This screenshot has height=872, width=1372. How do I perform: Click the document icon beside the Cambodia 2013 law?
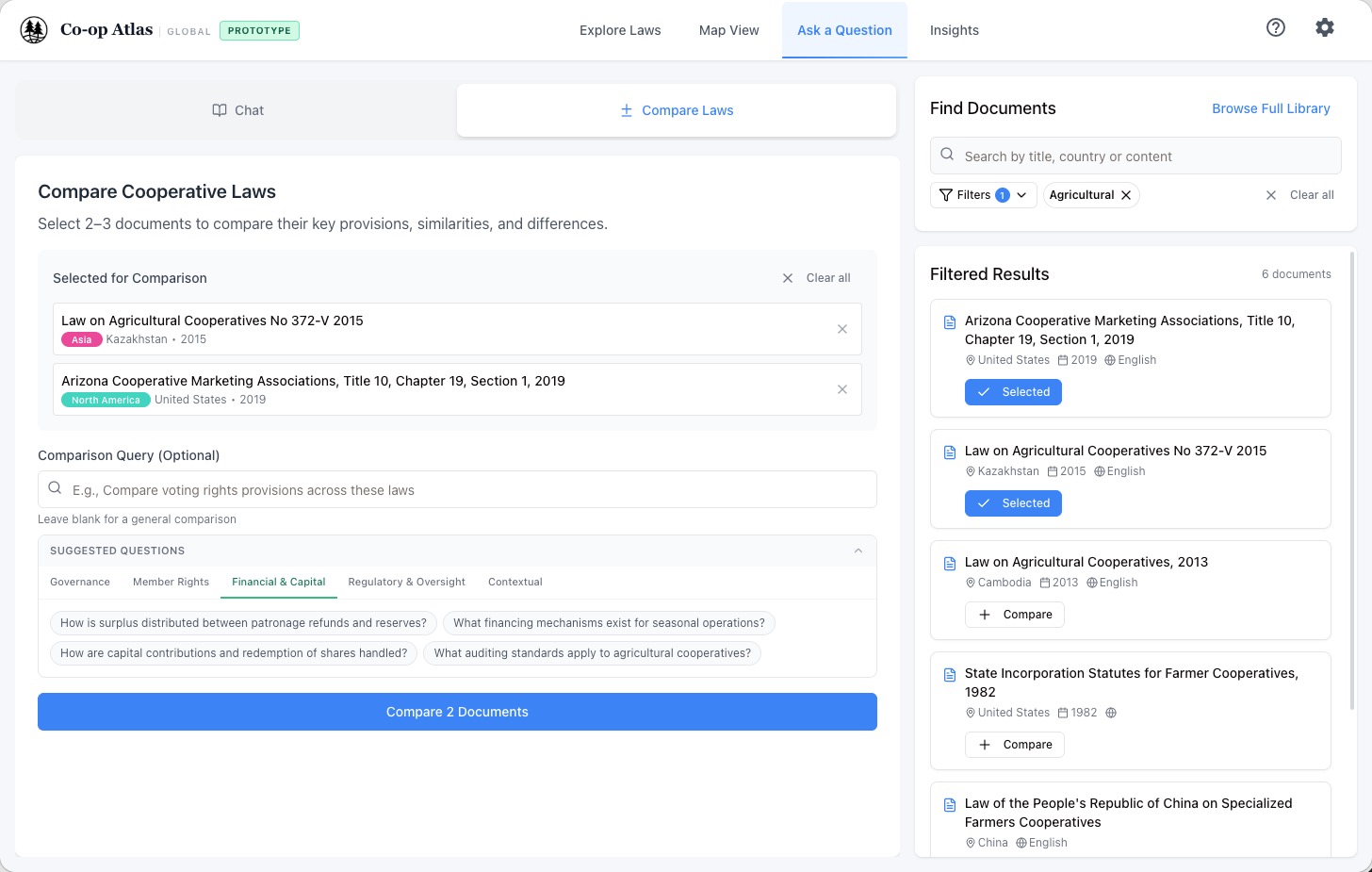[x=949, y=563]
